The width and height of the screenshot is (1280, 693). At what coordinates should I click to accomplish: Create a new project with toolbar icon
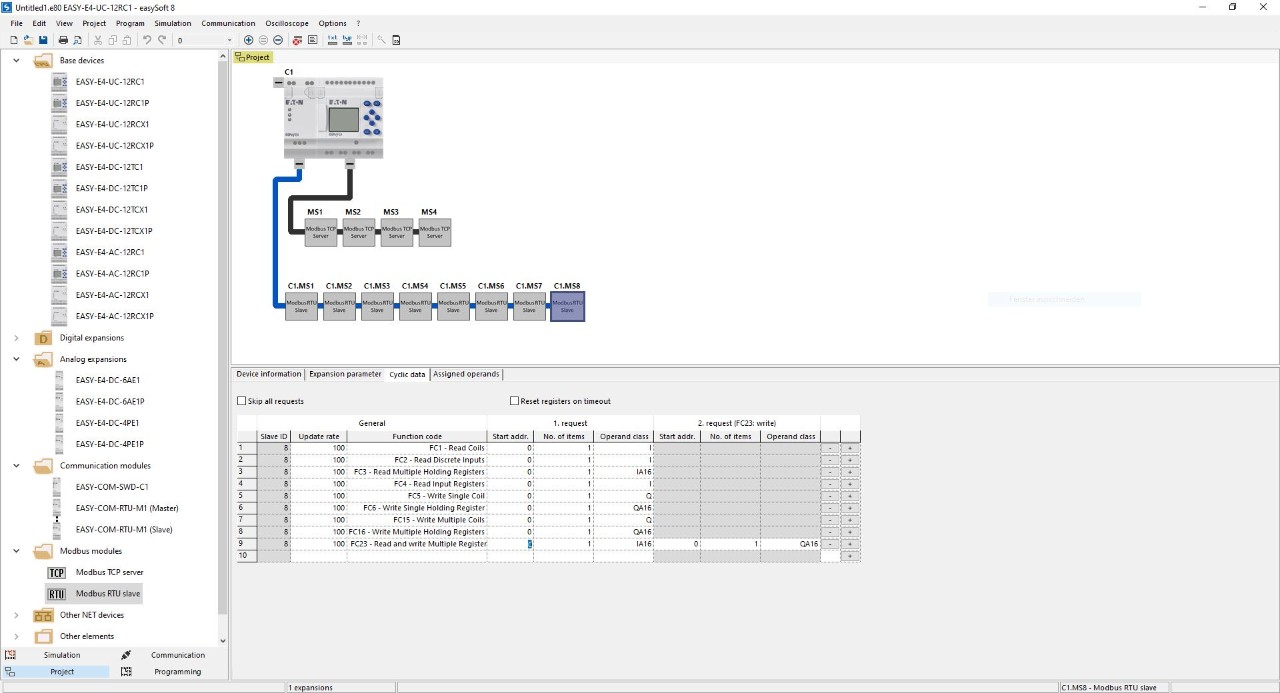coord(14,40)
